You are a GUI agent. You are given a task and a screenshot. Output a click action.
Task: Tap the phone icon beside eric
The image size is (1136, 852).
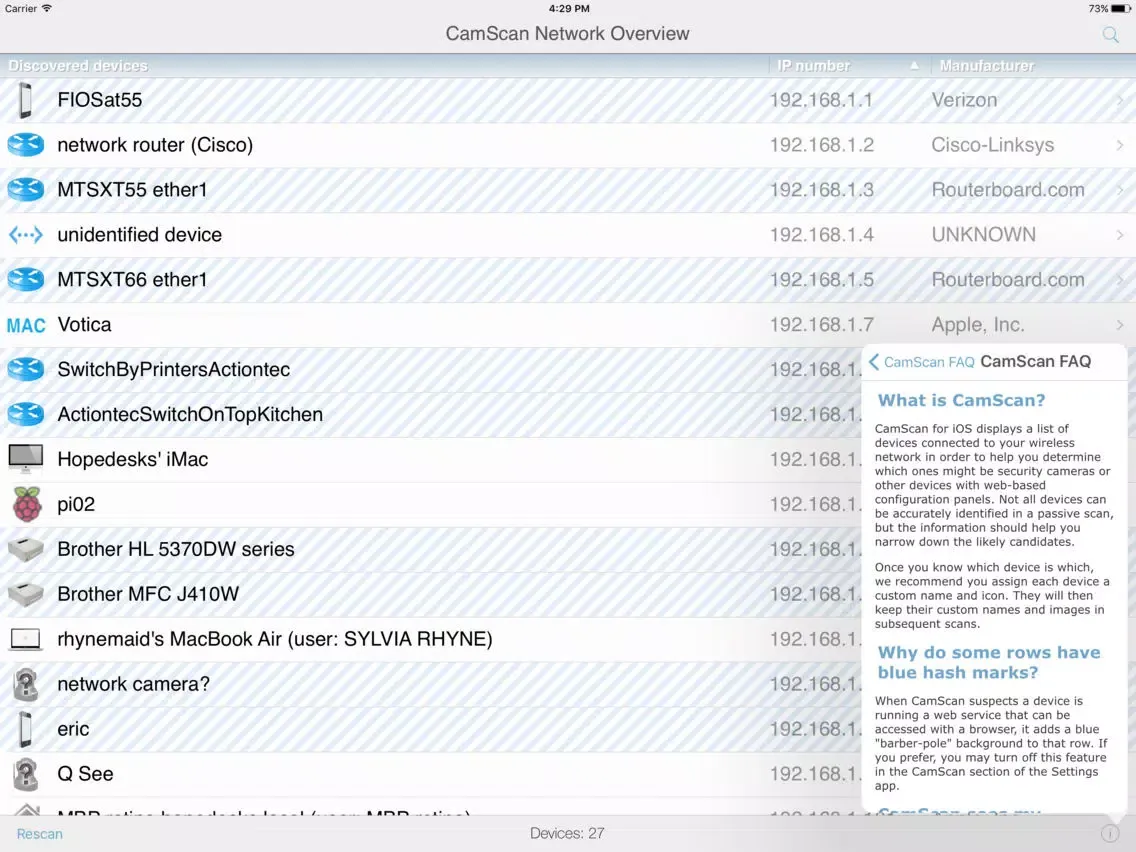coord(25,729)
